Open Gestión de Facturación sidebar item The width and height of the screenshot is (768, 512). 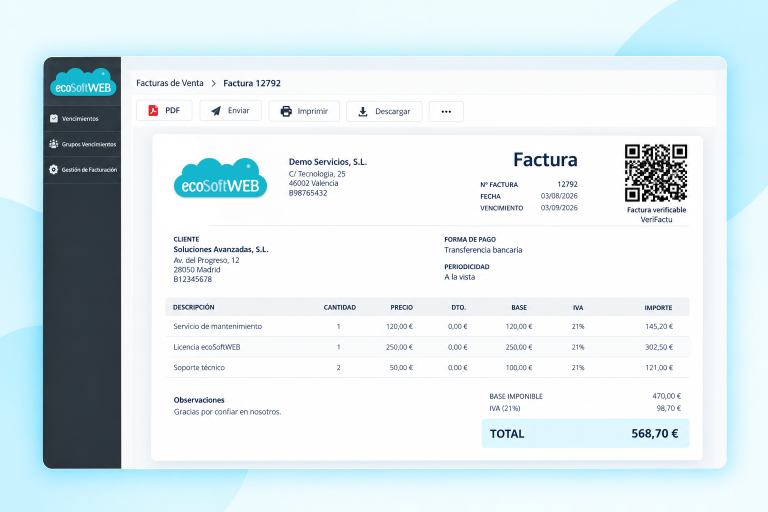[x=82, y=170]
